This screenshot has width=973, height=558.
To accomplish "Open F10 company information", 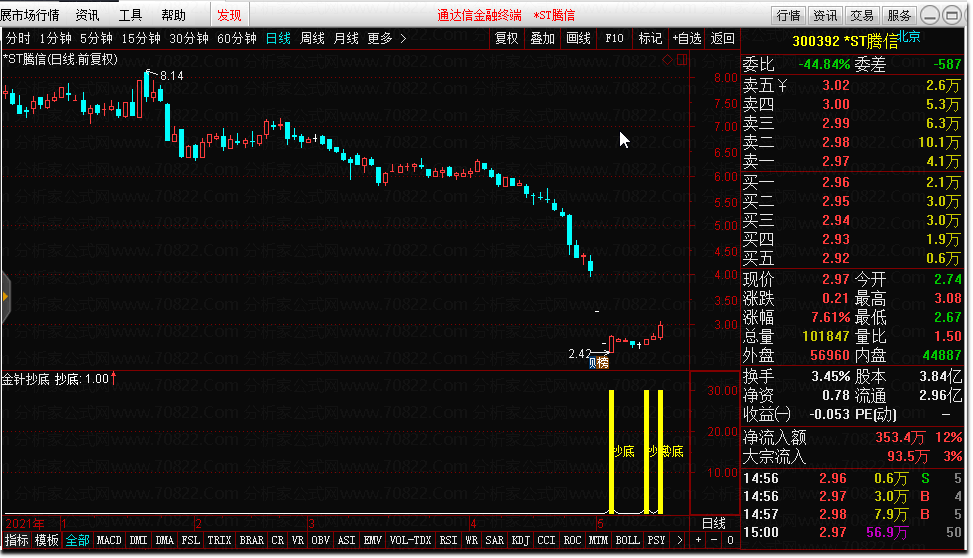I will pos(614,38).
